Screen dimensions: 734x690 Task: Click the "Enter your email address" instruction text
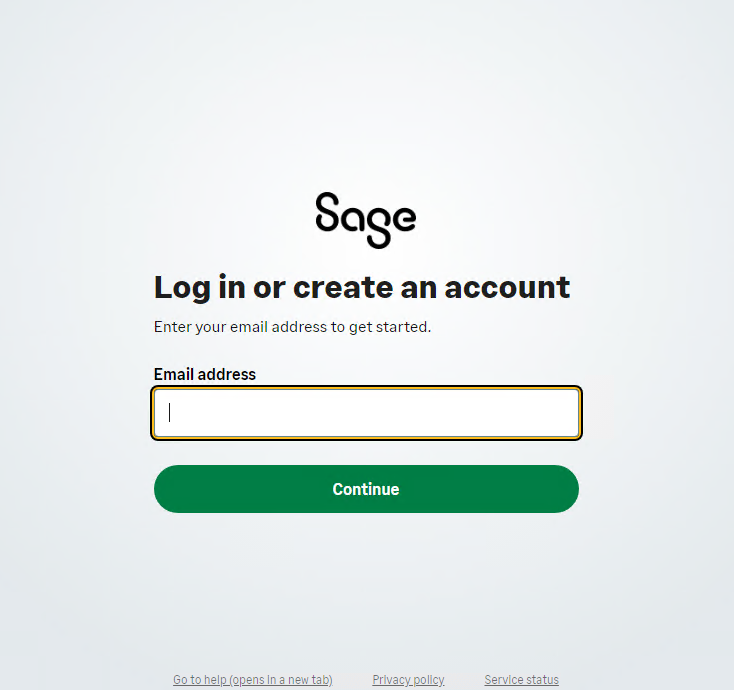pyautogui.click(x=293, y=327)
